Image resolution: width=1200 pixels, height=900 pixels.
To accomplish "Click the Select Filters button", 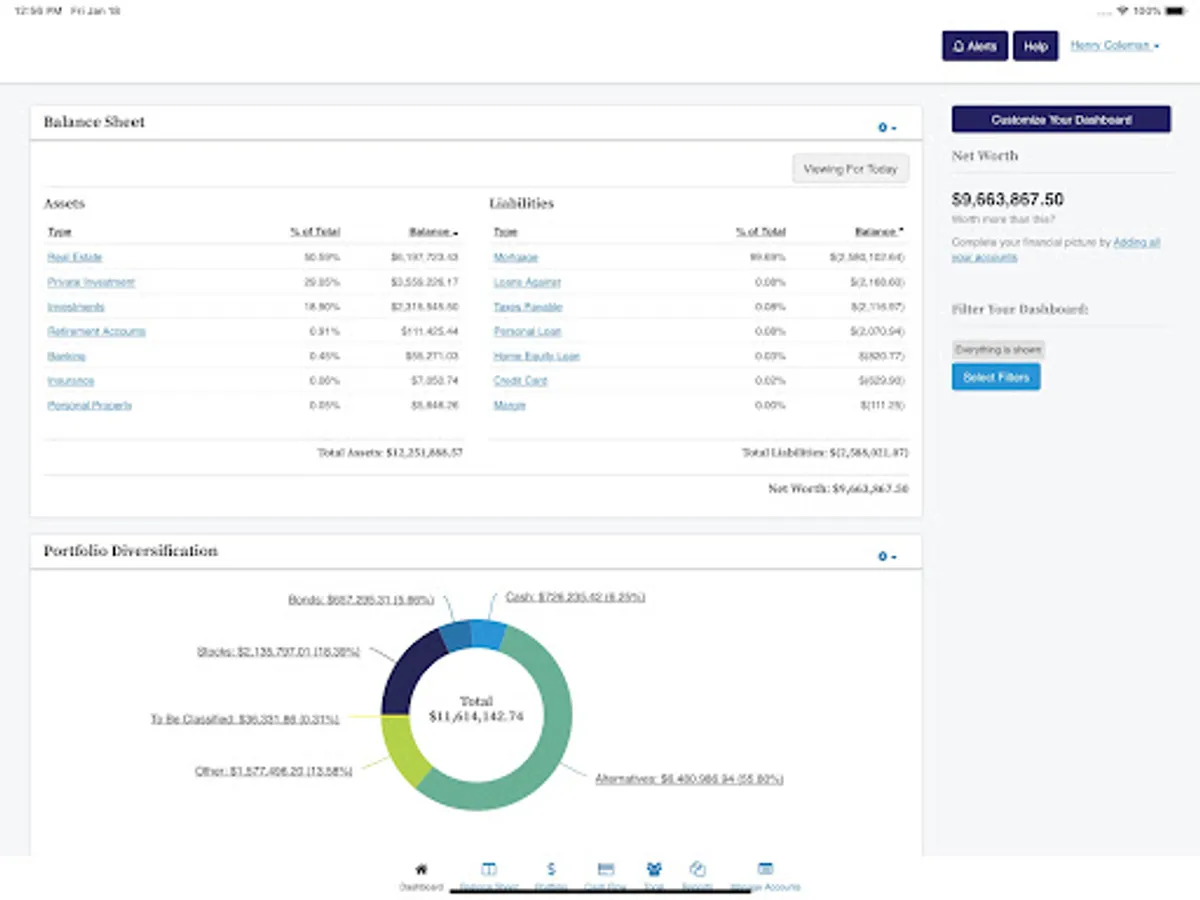I will 995,377.
